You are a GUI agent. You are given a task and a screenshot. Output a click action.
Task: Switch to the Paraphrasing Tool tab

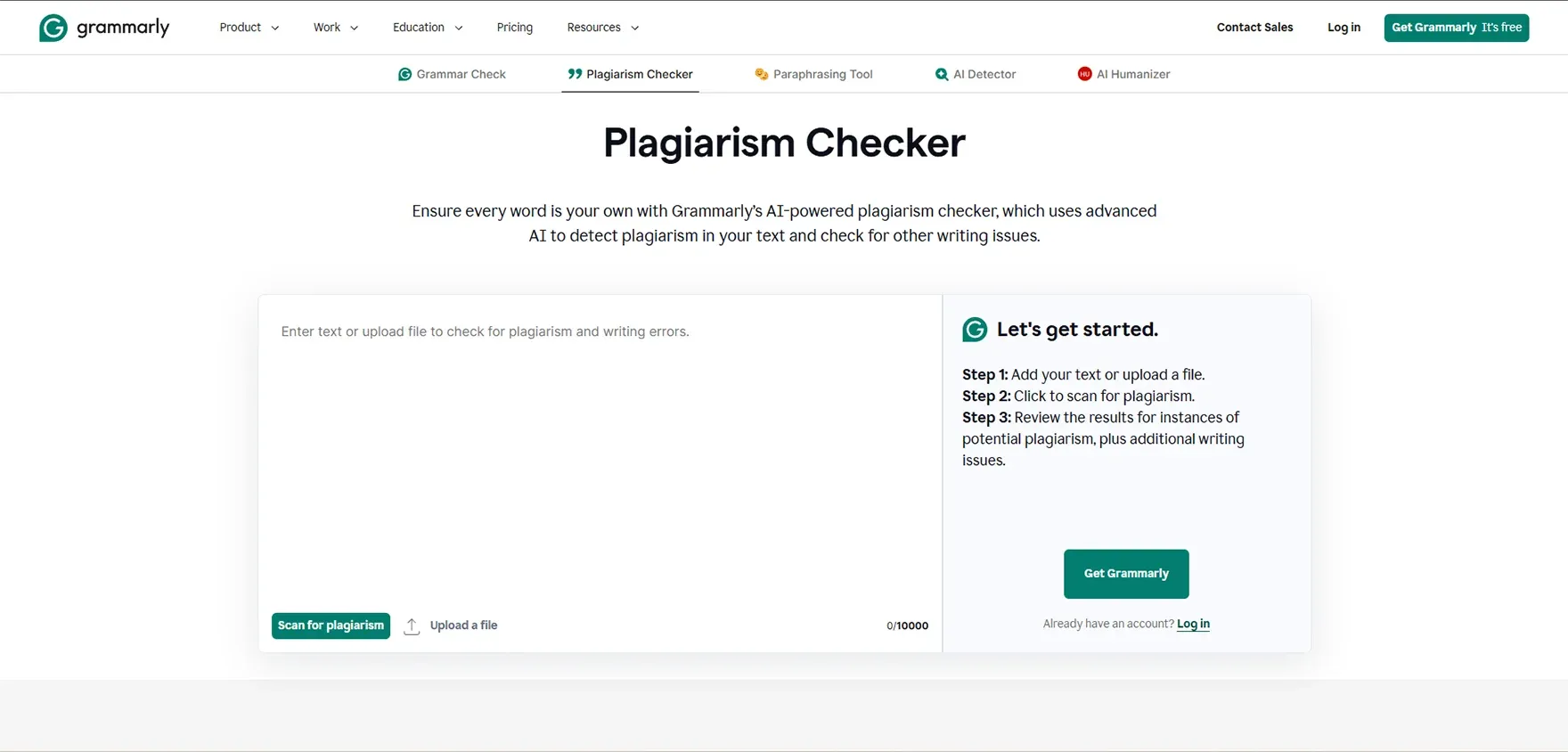pyautogui.click(x=822, y=74)
